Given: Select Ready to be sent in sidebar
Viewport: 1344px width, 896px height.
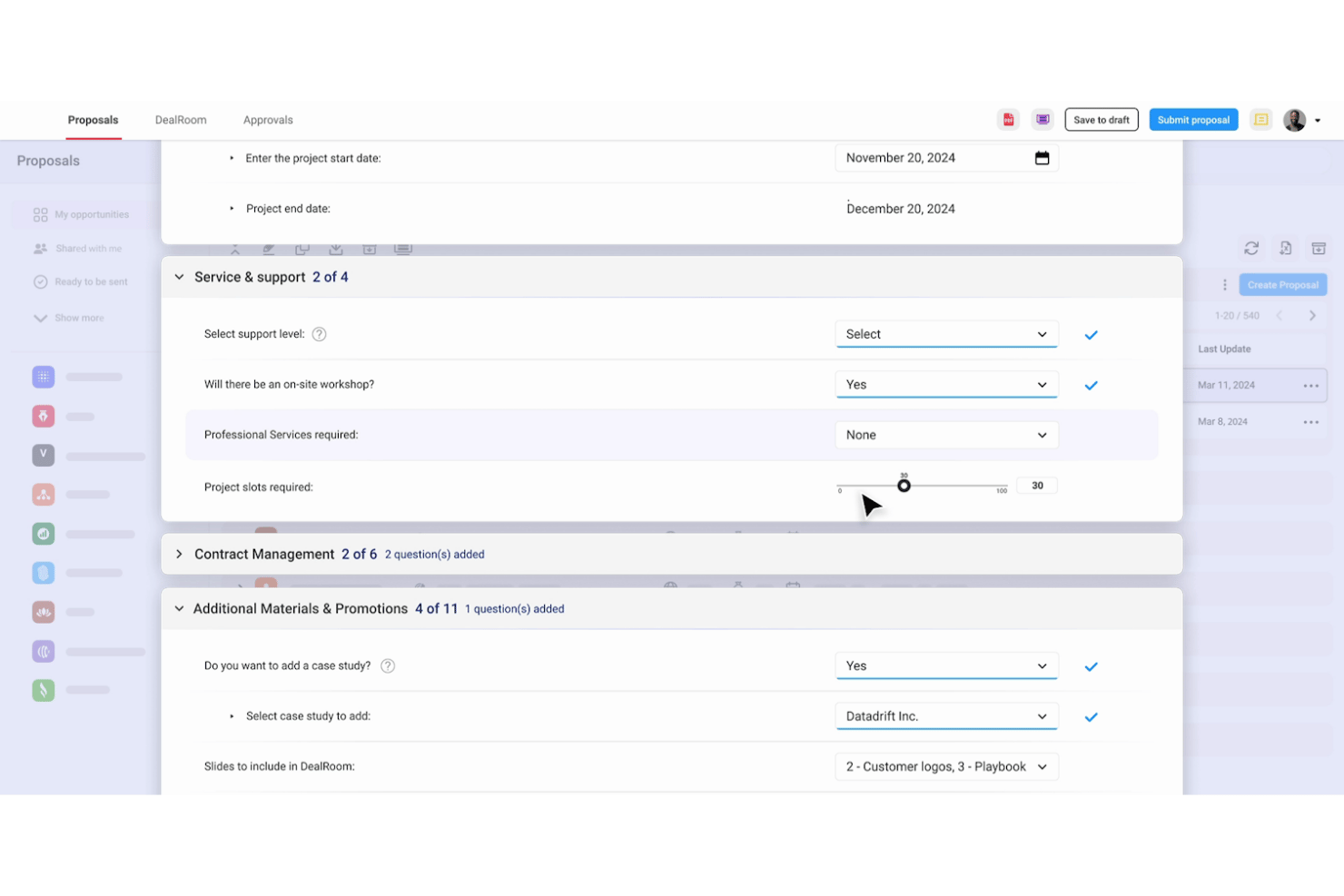Looking at the screenshot, I should point(91,282).
